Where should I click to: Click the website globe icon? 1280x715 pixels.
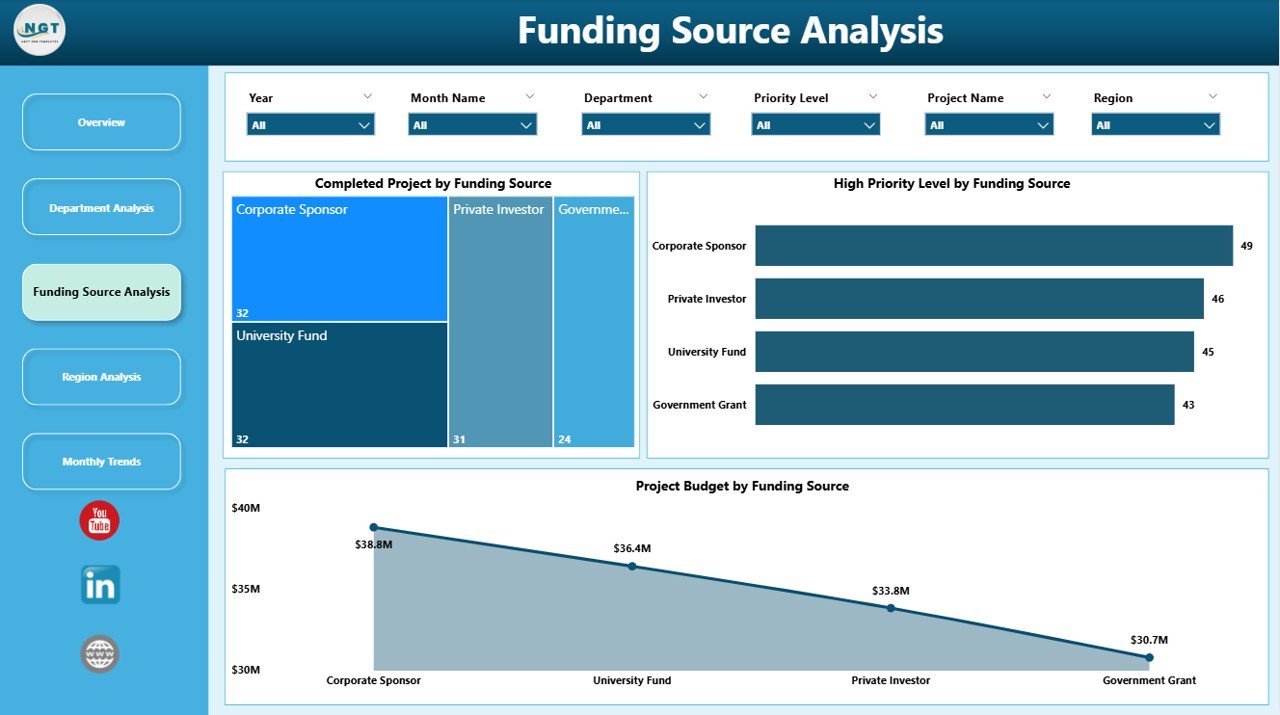pos(99,653)
